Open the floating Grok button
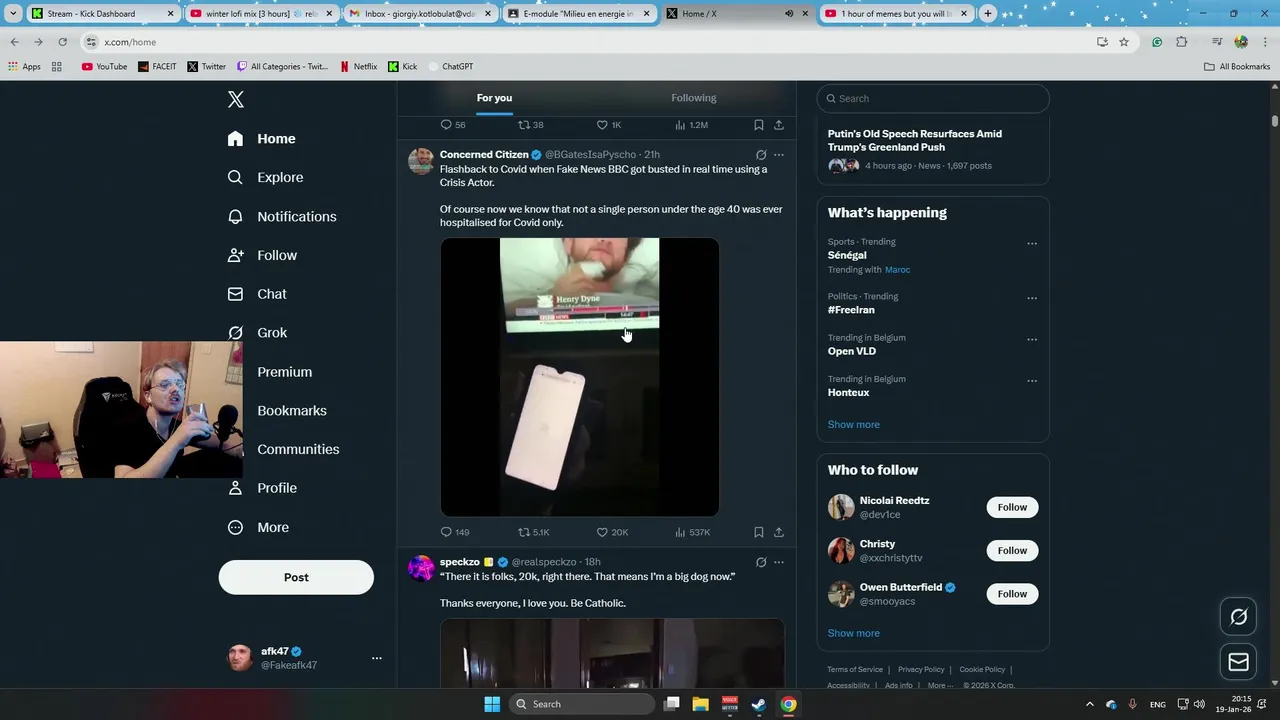Viewport: 1280px width, 720px height. point(1239,617)
